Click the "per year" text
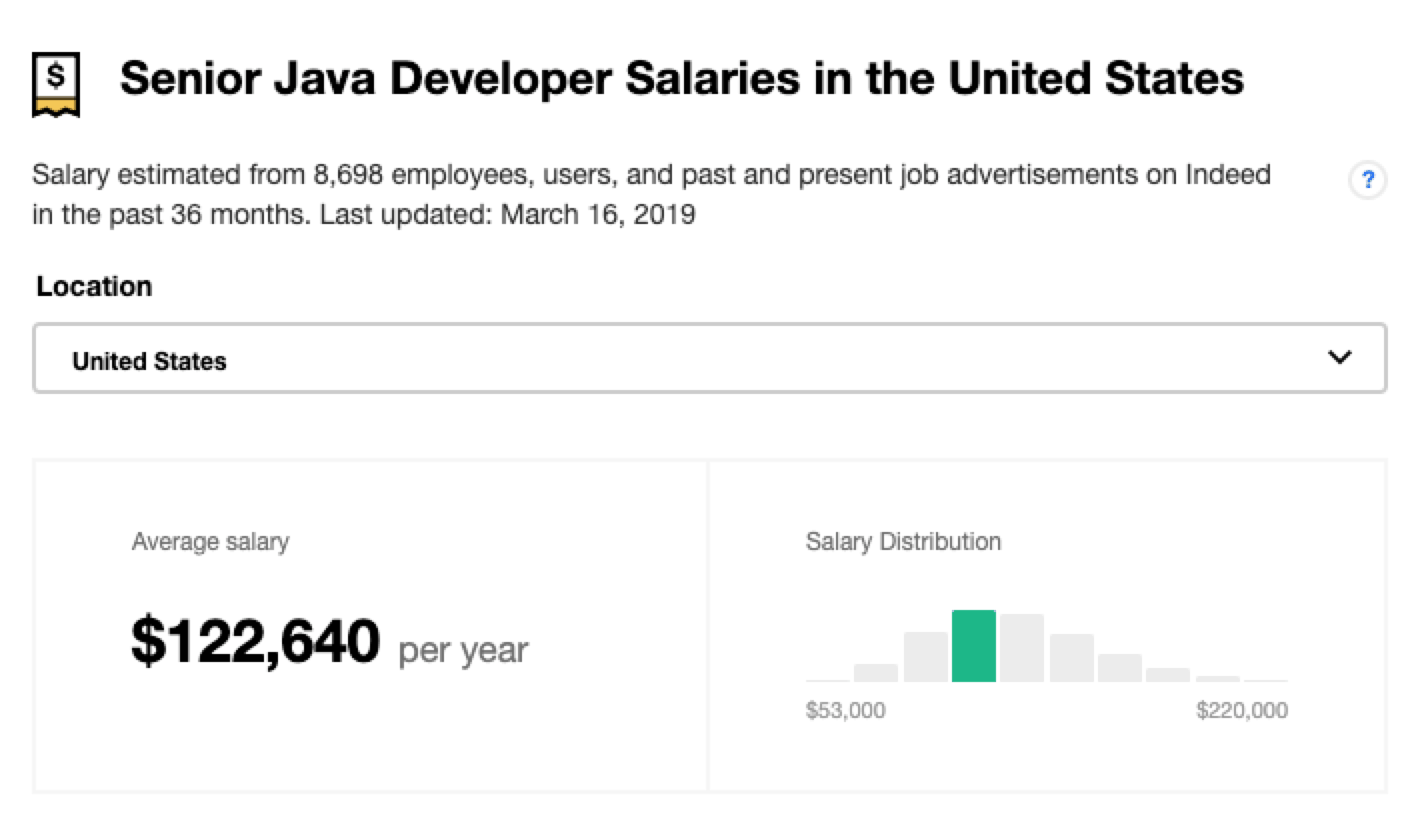 click(x=463, y=650)
